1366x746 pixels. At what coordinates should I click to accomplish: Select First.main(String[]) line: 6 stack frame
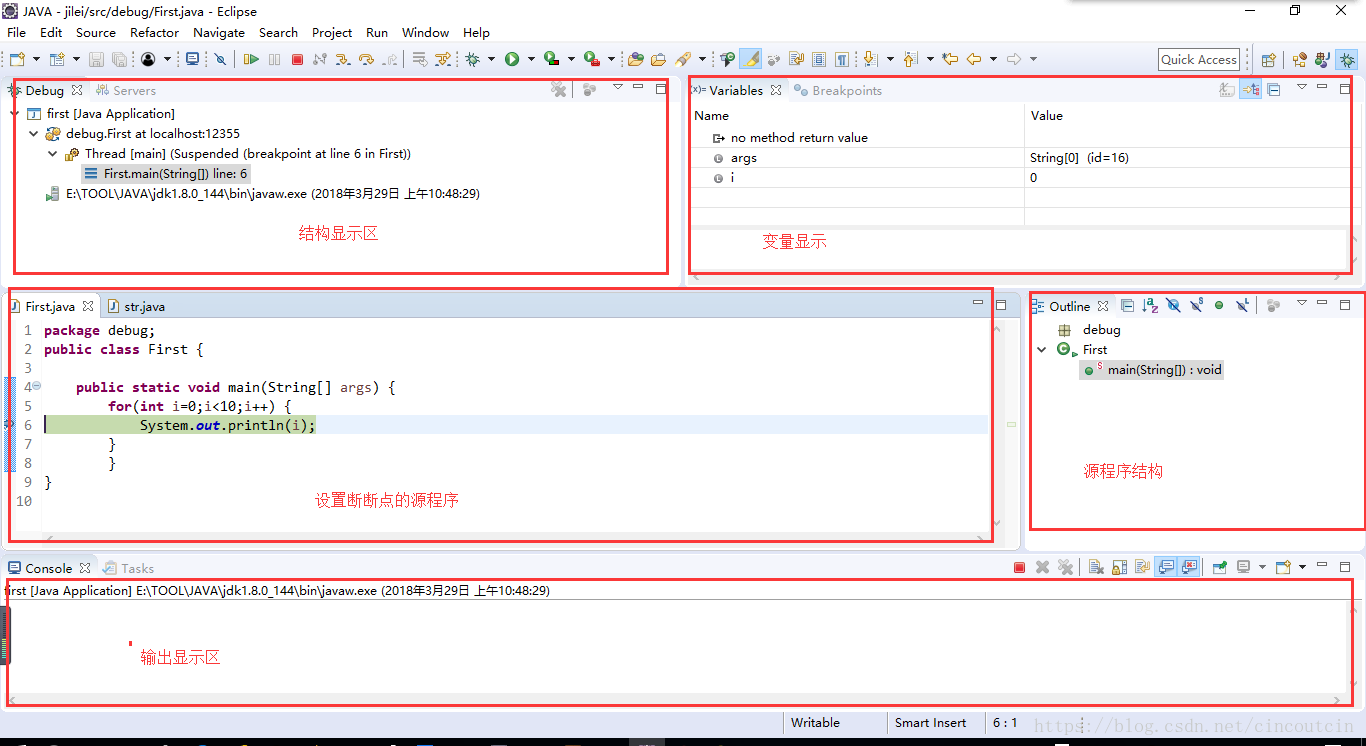175,174
